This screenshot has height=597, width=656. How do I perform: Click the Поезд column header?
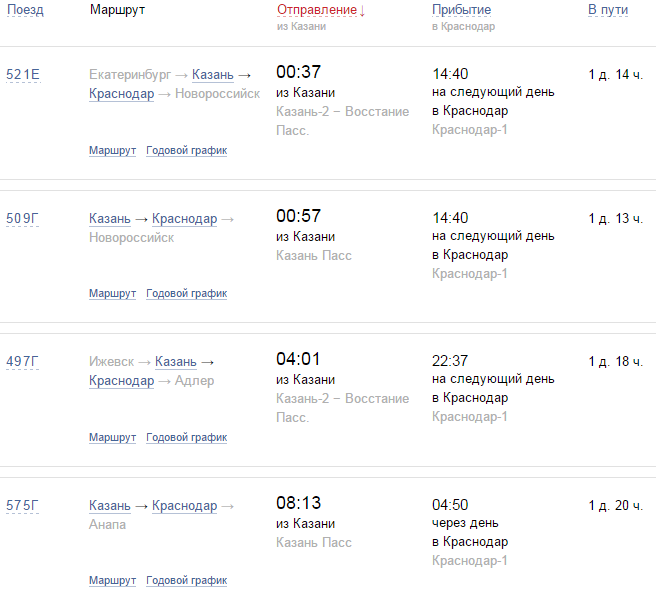tap(25, 10)
